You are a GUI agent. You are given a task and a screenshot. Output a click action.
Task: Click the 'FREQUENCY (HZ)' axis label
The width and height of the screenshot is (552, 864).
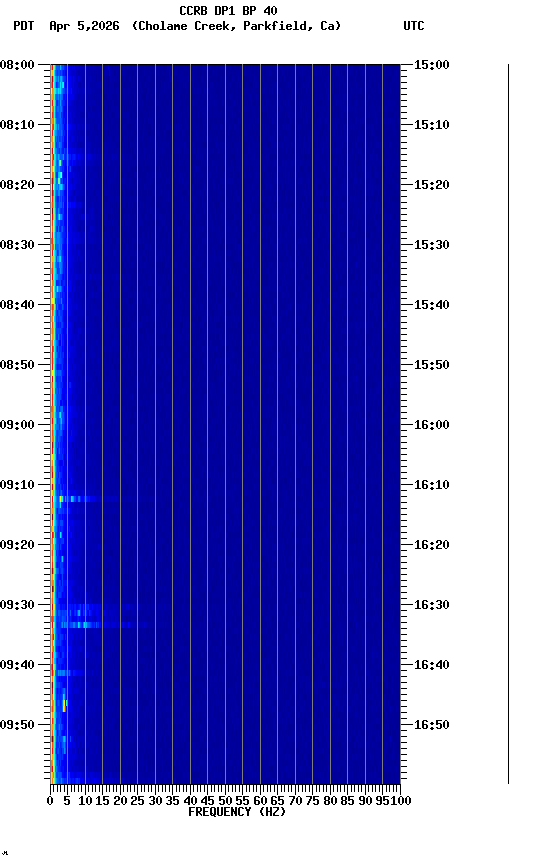click(237, 812)
